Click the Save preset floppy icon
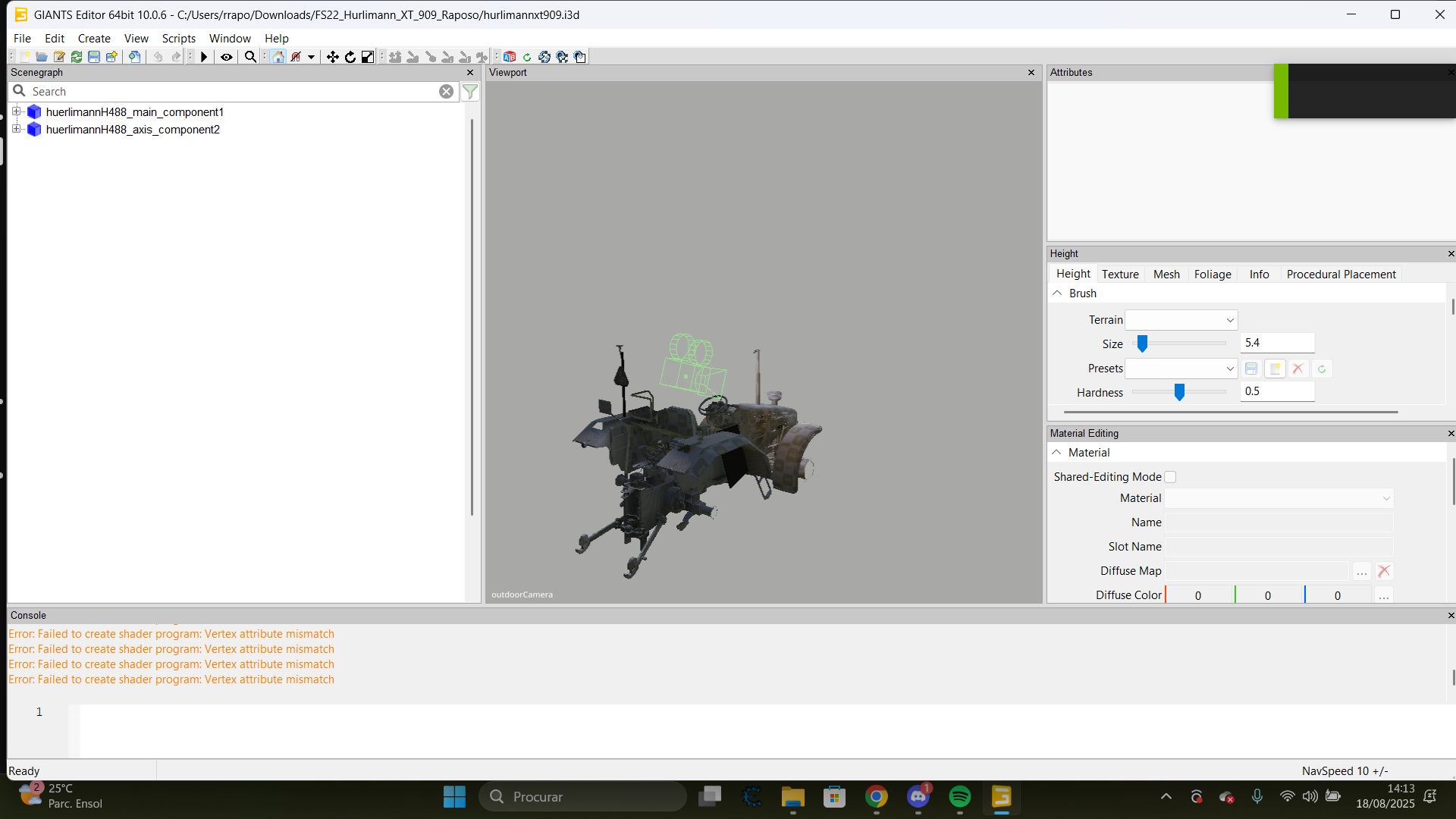 (1251, 369)
